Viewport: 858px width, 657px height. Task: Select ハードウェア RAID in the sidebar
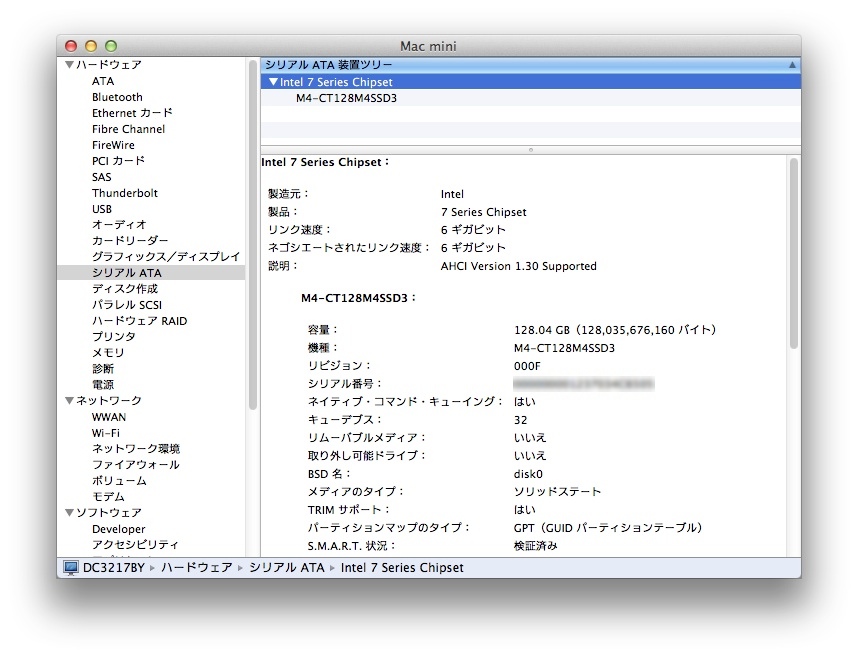pos(140,321)
